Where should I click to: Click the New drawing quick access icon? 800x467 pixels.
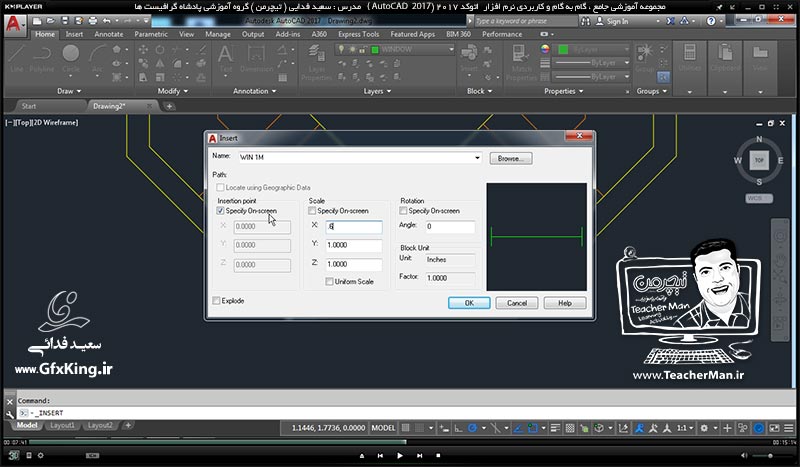(x=37, y=21)
